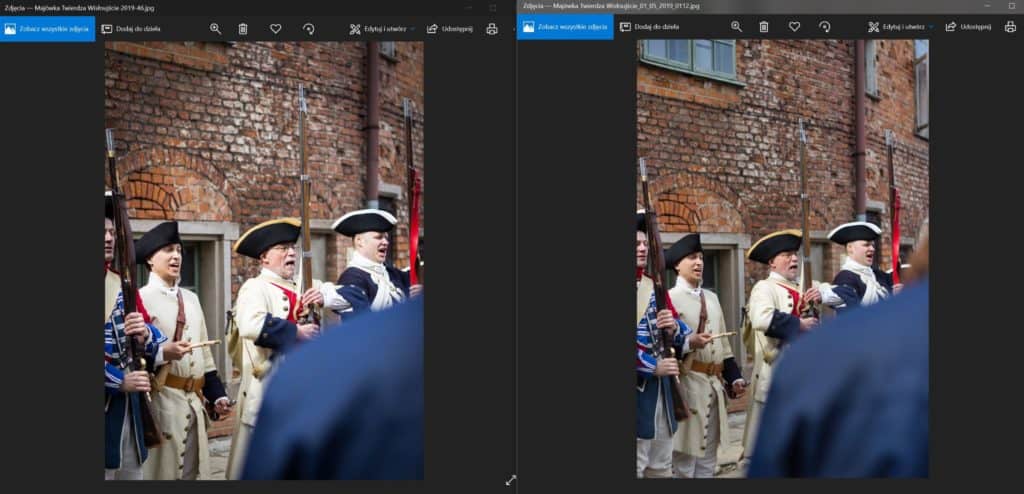Screen dimensions: 1024x494
Task: Click the printer icon in the 0112.jpg window
Action: coord(1010,27)
